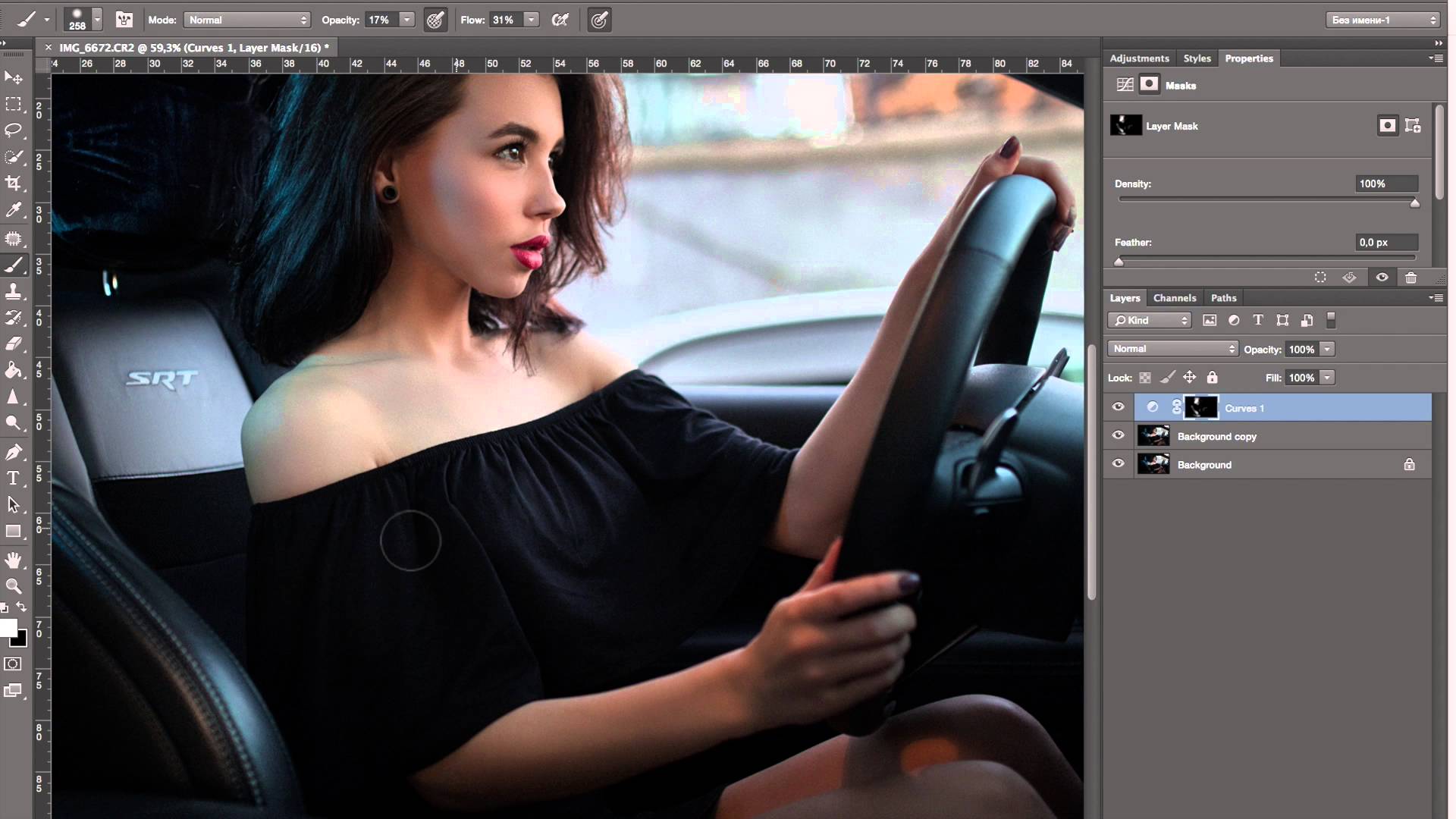Load selection from mask
The image size is (1456, 819).
pyautogui.click(x=1320, y=278)
